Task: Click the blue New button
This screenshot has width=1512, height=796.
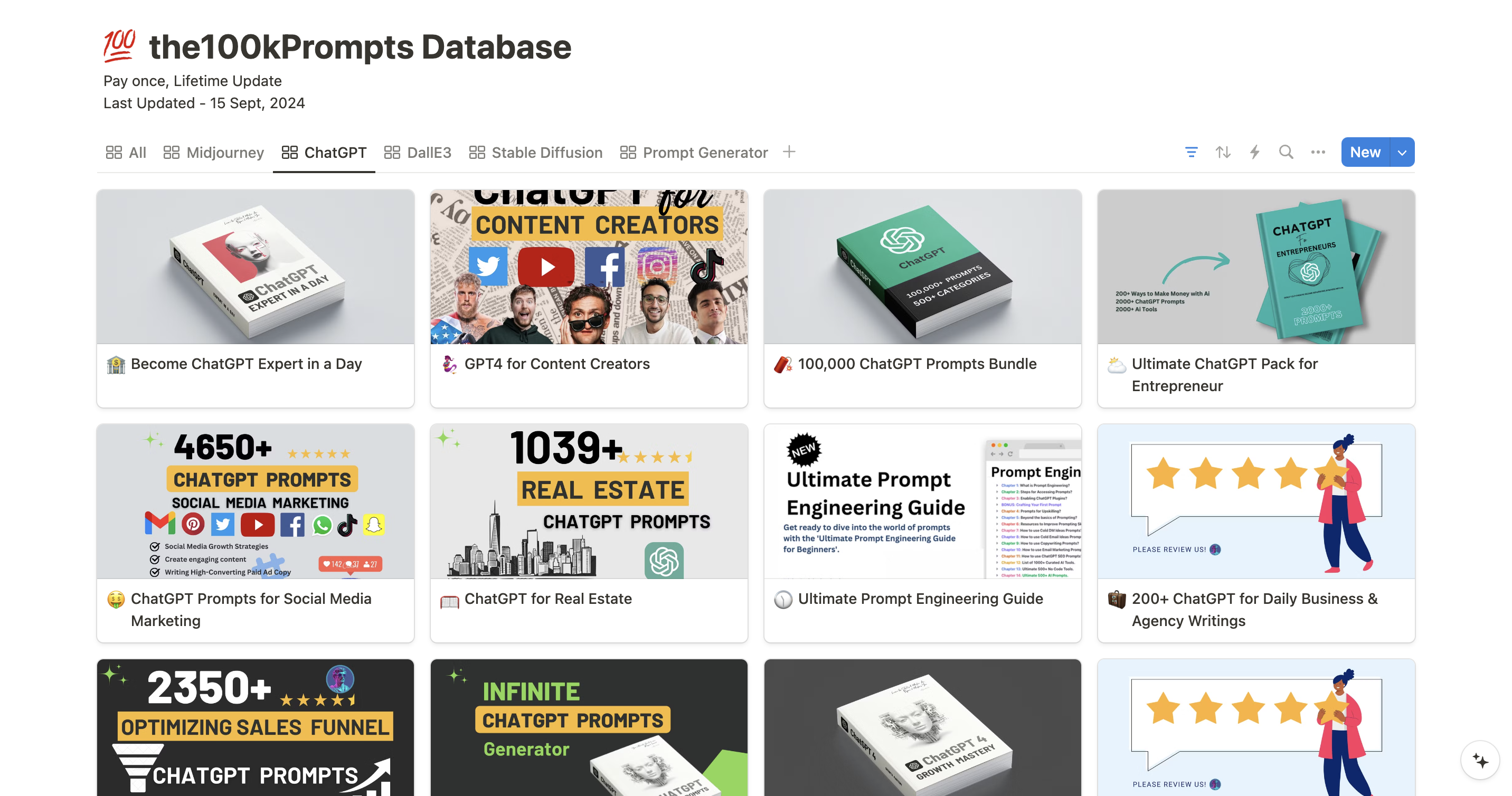Action: 1365,153
